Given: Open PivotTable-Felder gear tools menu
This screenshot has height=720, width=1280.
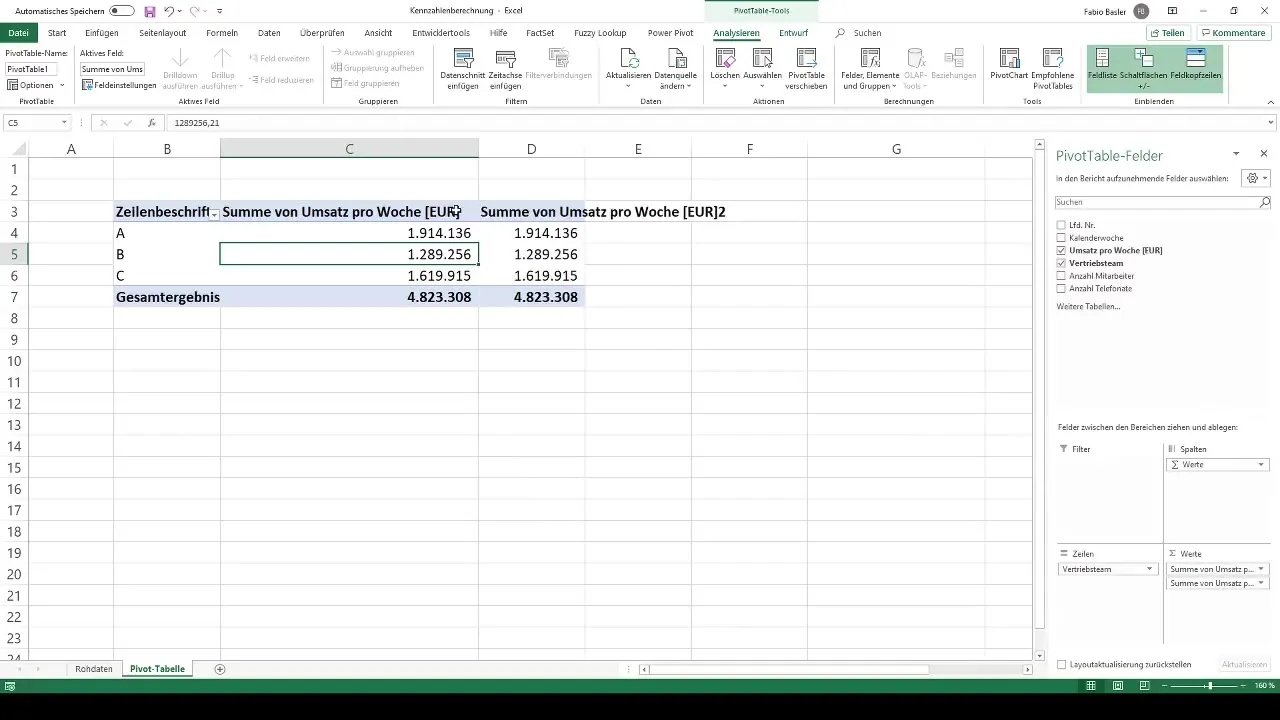Looking at the screenshot, I should coord(1254,178).
